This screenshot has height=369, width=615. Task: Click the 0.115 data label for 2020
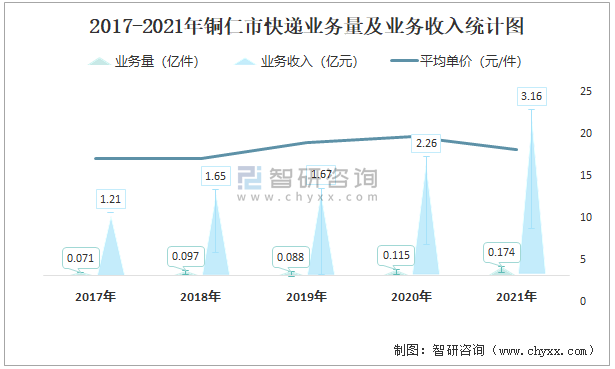396,255
